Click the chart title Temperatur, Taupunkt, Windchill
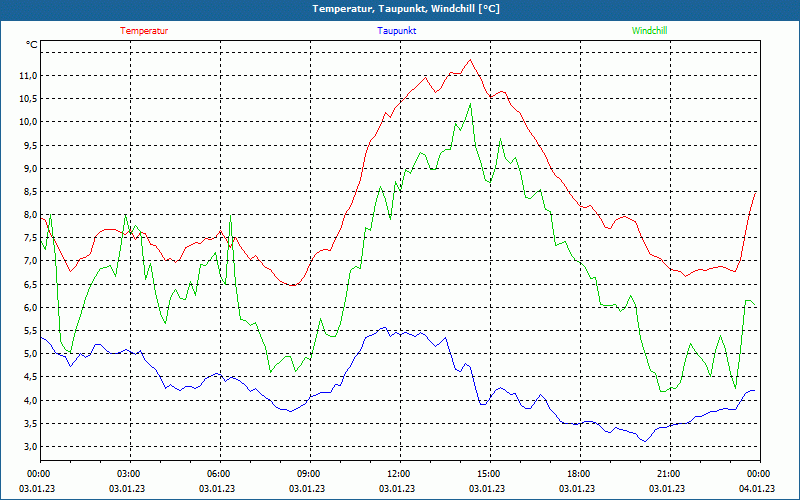Viewport: 800px width, 500px height. 406,9
